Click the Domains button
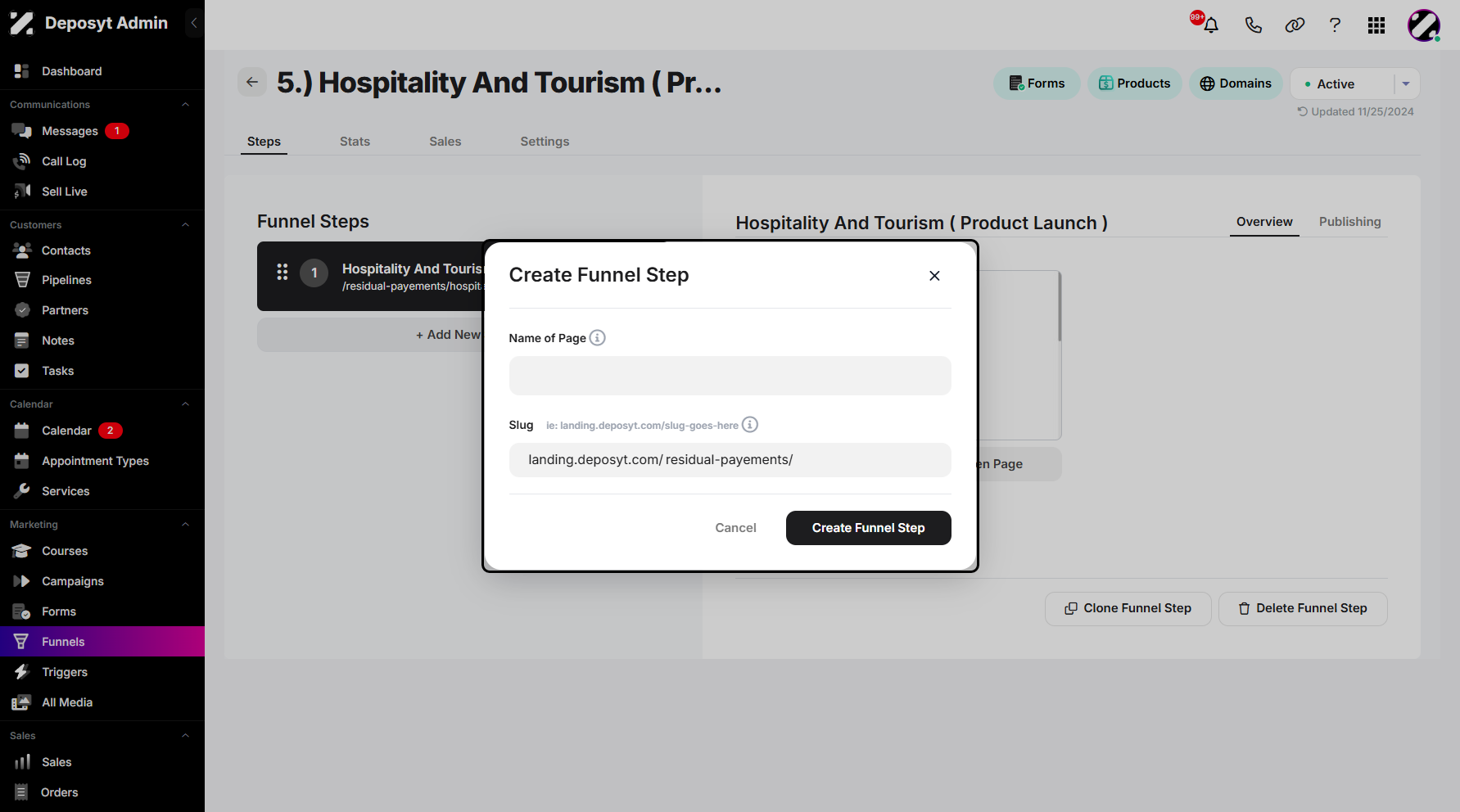This screenshot has width=1460, height=812. [1236, 83]
